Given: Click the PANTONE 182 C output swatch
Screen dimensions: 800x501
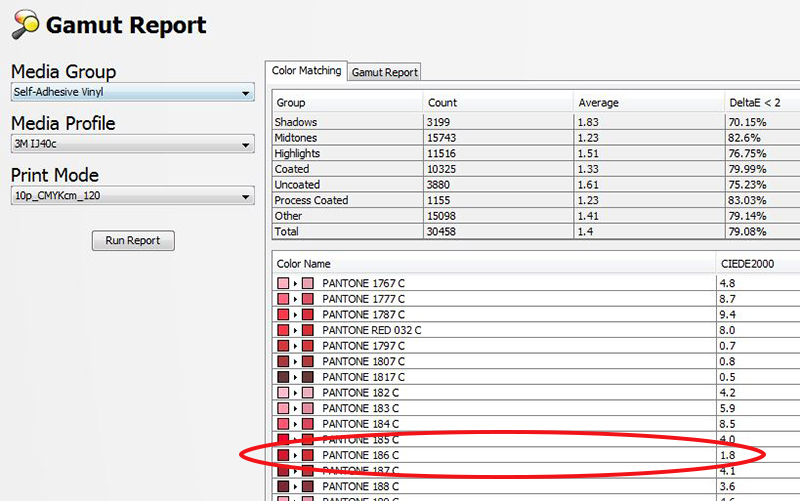Looking at the screenshot, I should (308, 393).
